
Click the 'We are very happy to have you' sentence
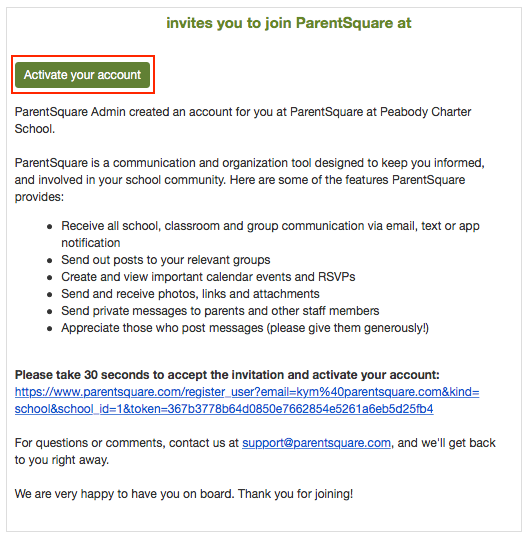tap(125, 494)
